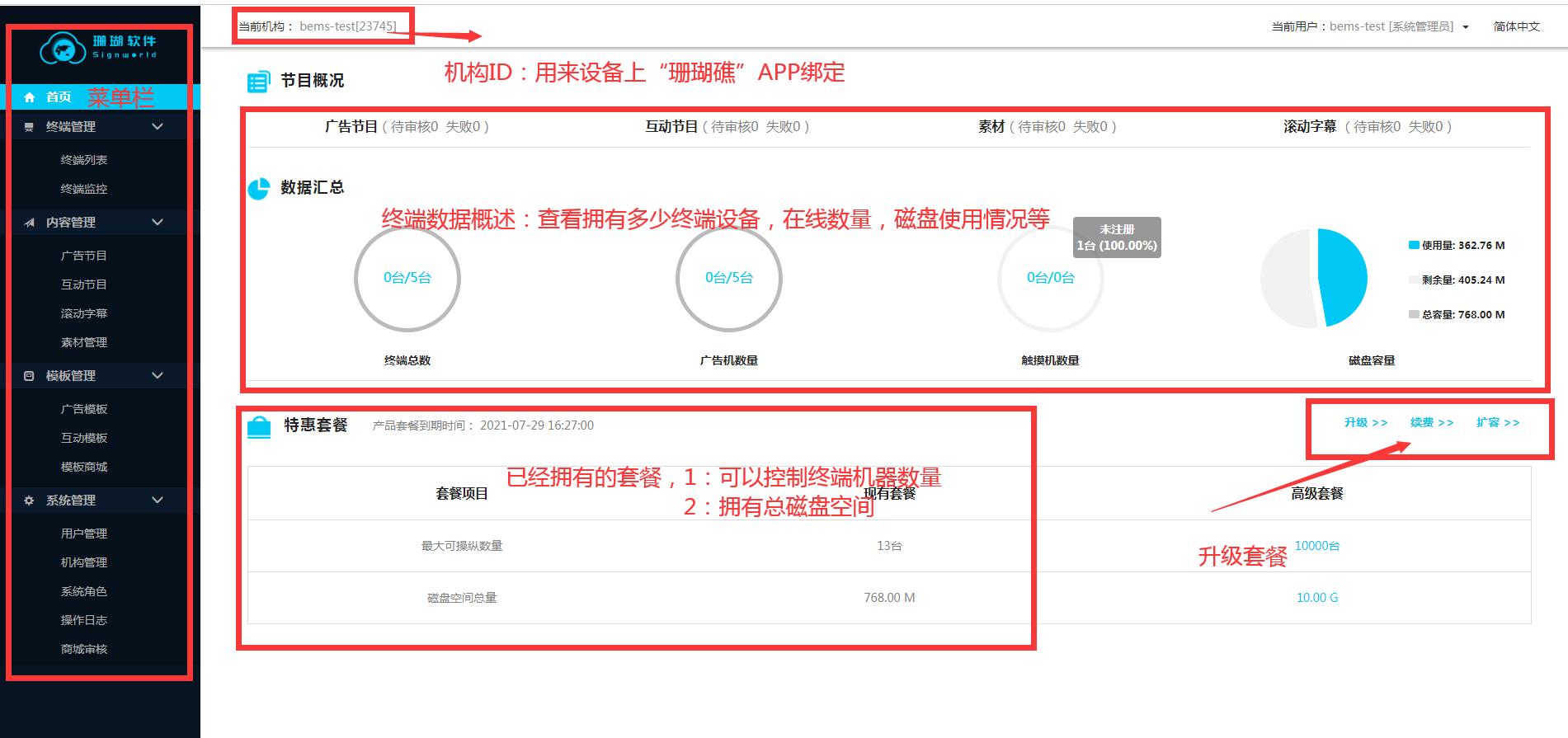The width and height of the screenshot is (1568, 738).
Task: Collapse the 系统管理 menu chevron
Action: pyautogui.click(x=158, y=501)
